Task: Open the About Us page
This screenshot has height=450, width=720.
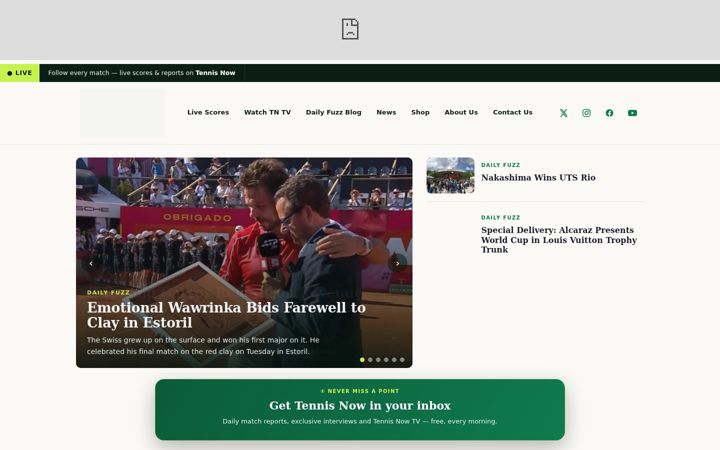Action: 461,112
